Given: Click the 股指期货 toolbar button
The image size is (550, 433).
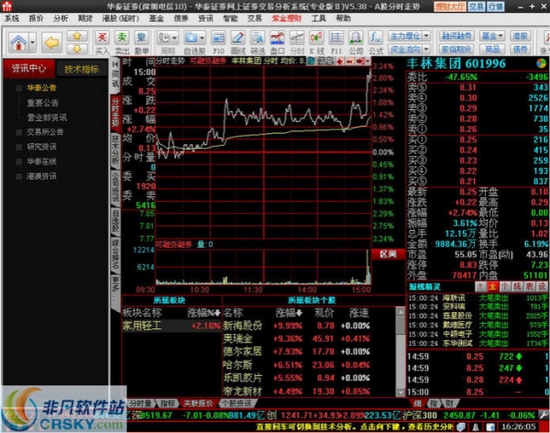Looking at the screenshot, I should [456, 49].
